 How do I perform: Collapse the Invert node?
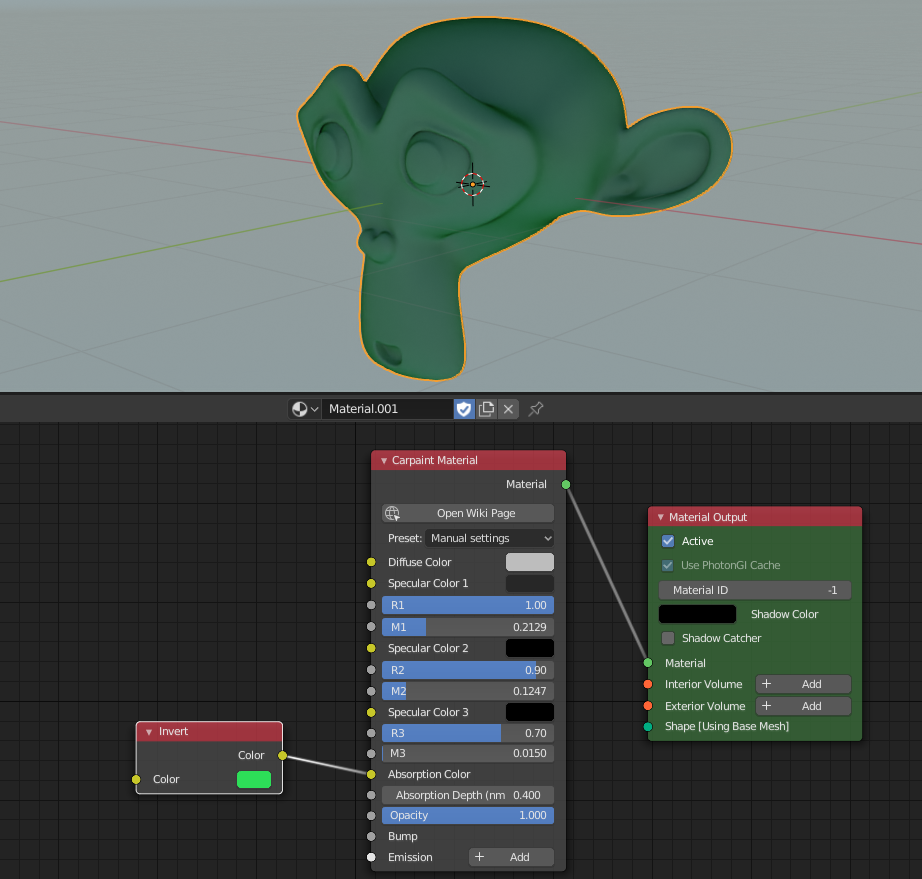pos(149,732)
